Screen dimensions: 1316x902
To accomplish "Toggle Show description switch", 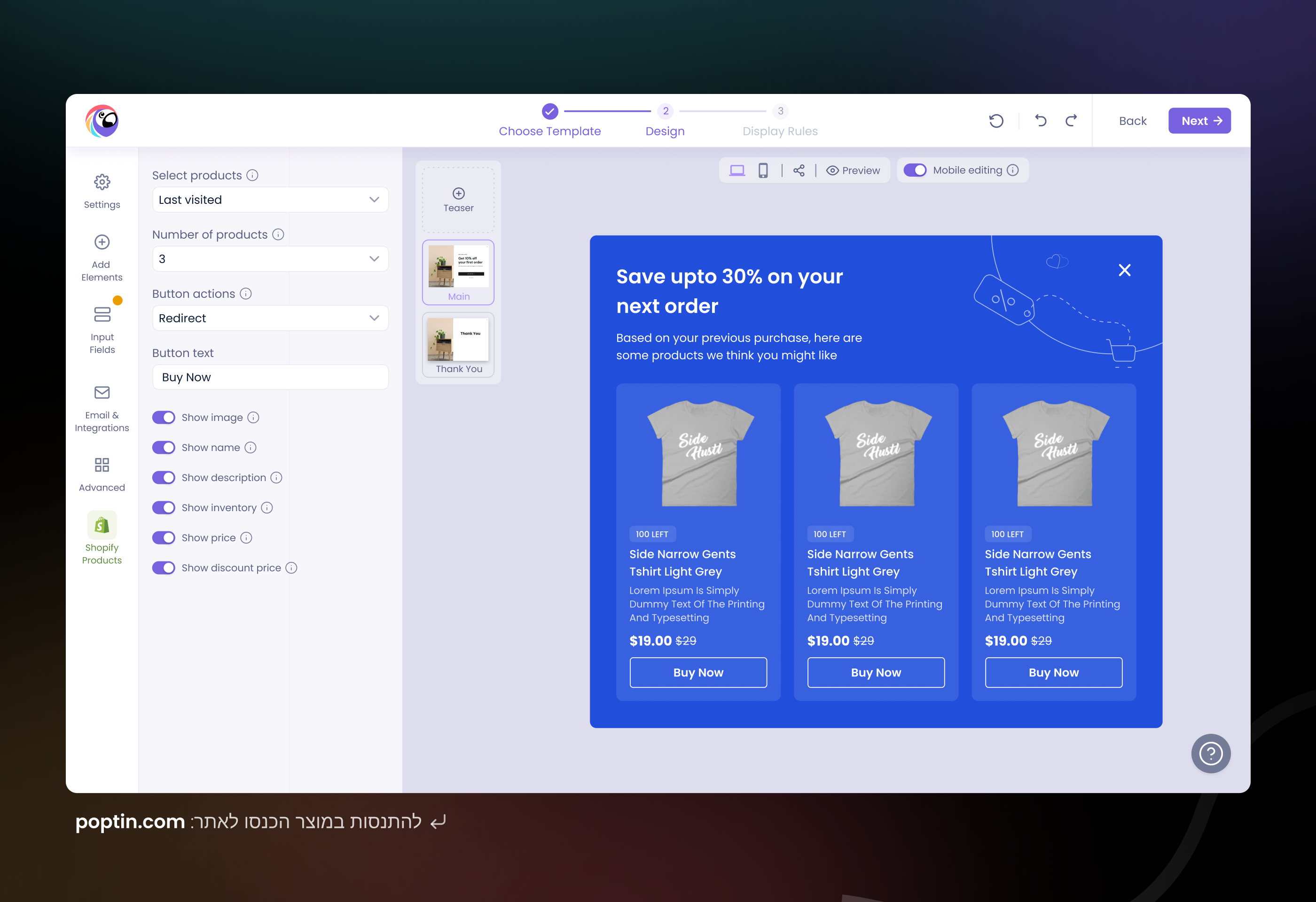I will (x=164, y=478).
